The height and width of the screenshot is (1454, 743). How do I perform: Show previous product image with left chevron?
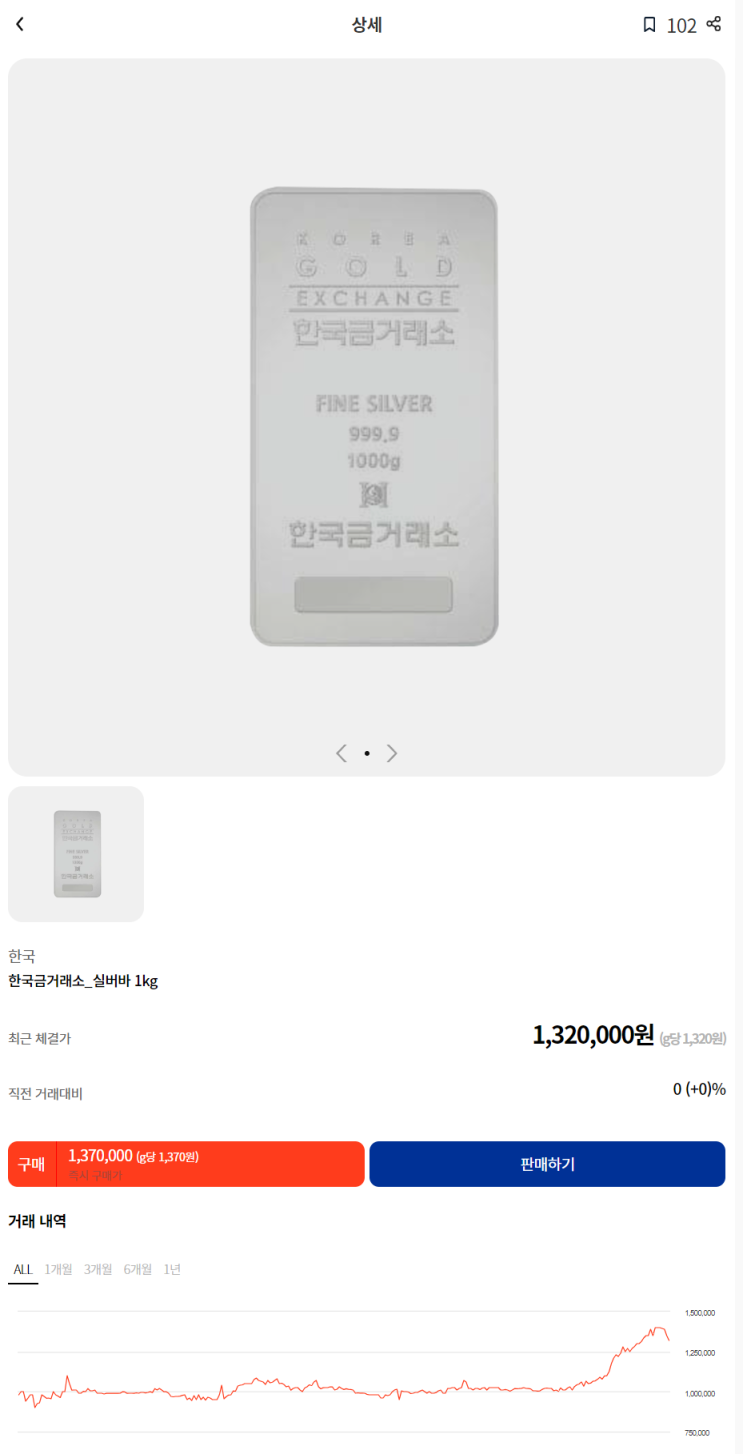coord(341,753)
